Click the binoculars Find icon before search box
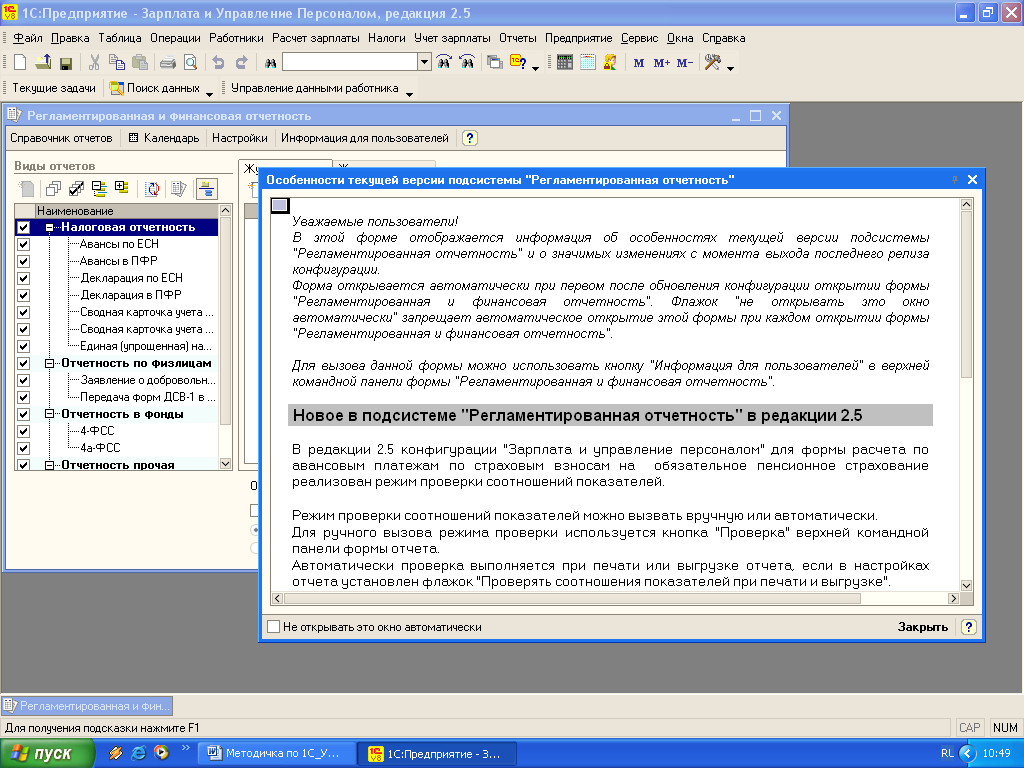 coord(270,63)
